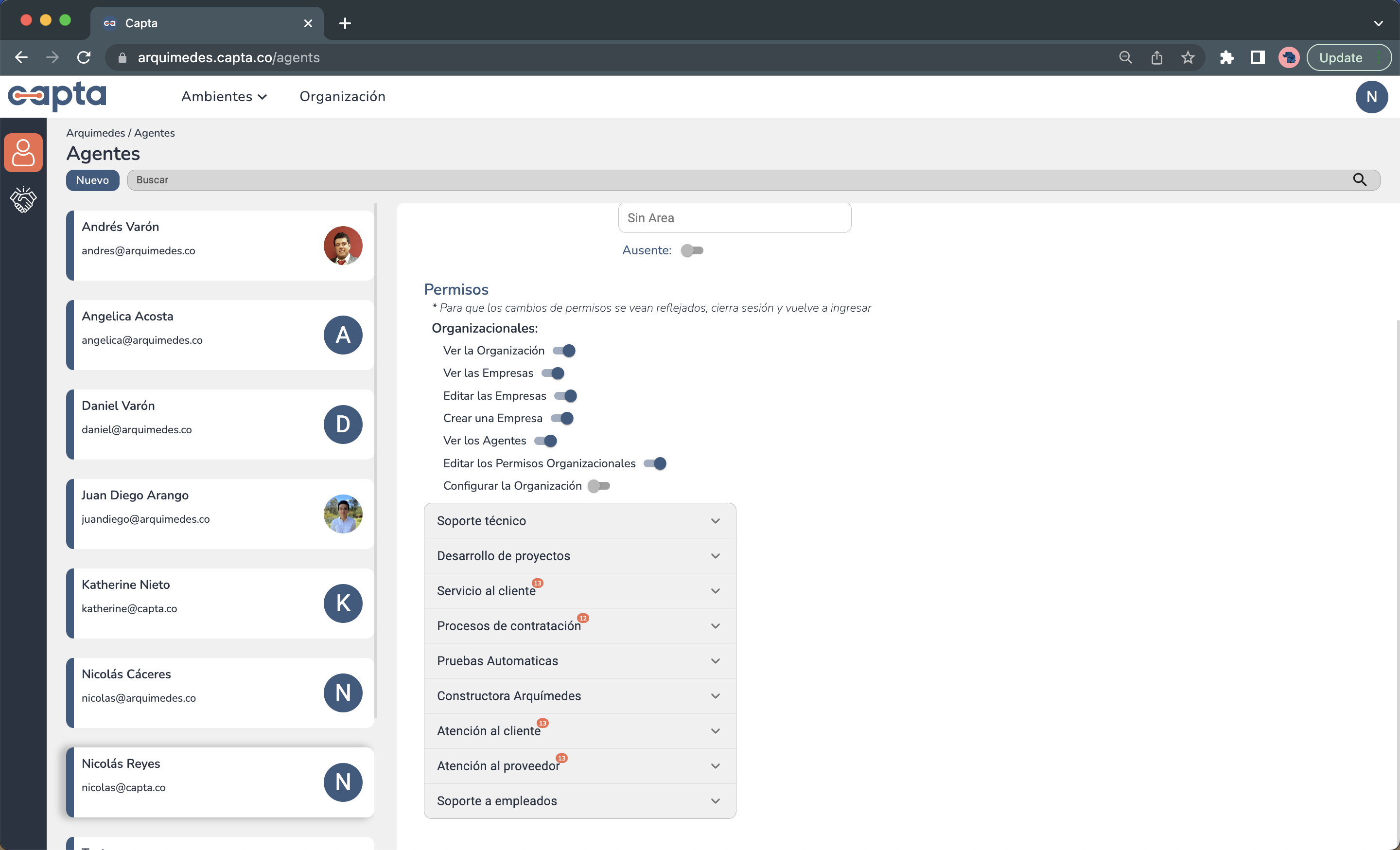Image resolution: width=1400 pixels, height=850 pixels.
Task: Expand the Soporte técnico section
Action: [579, 520]
